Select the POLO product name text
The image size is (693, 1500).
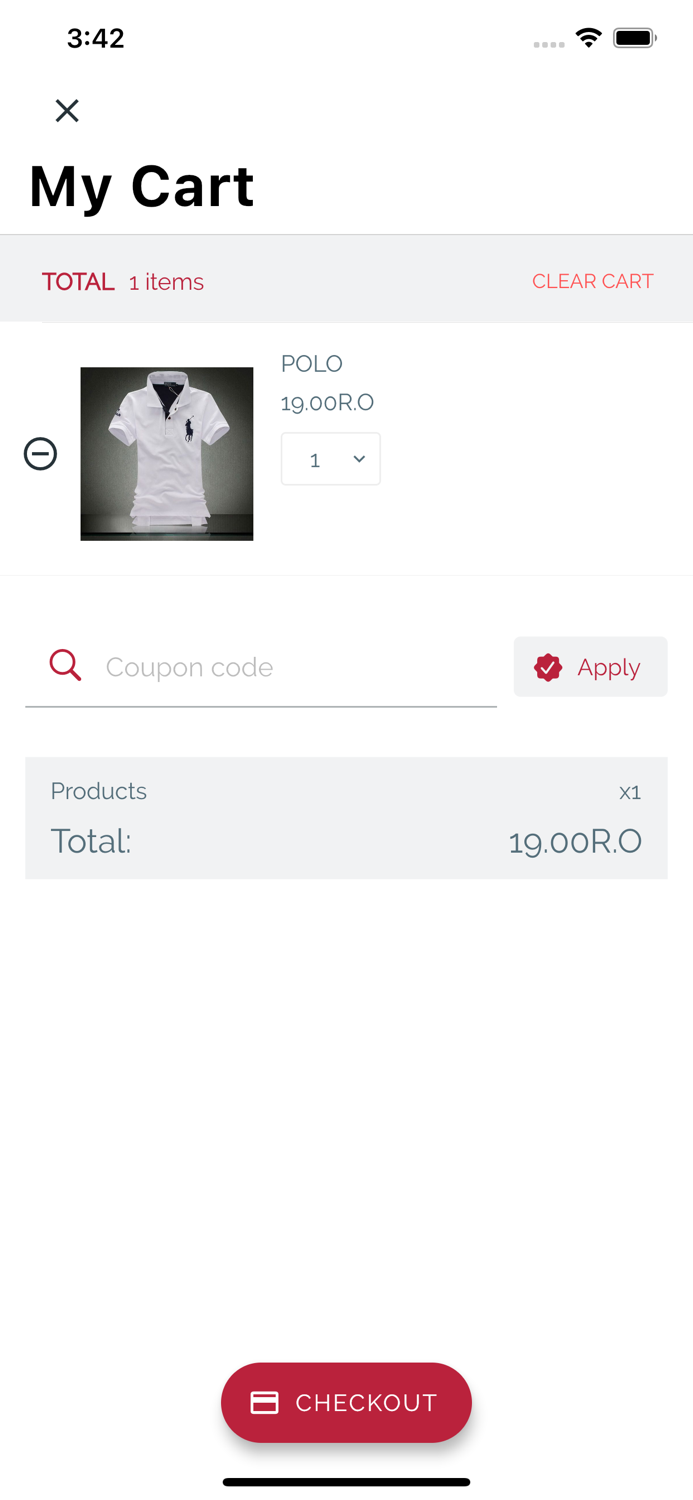[311, 364]
